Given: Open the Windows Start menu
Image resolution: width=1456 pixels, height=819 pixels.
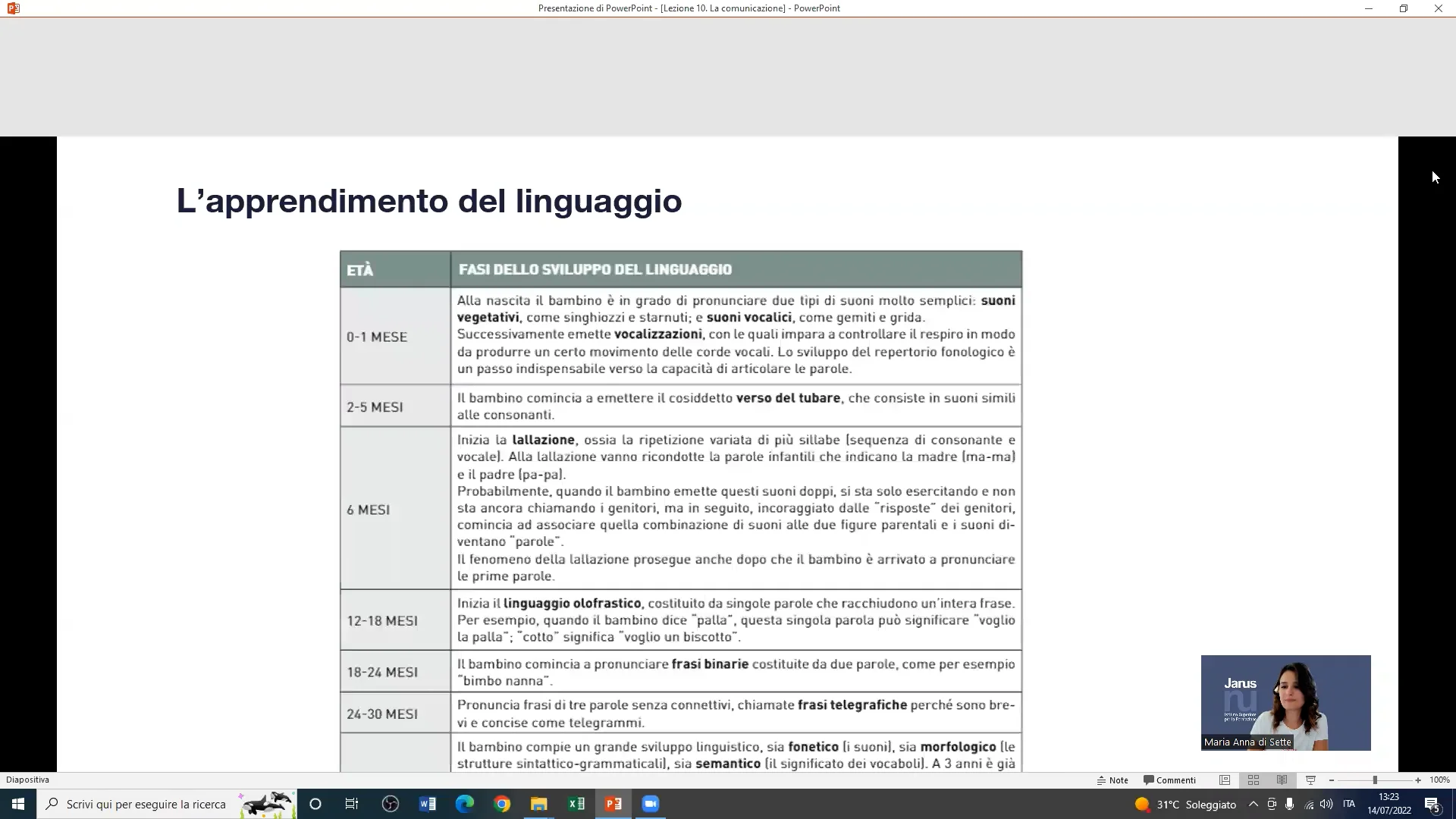Looking at the screenshot, I should coord(18,804).
